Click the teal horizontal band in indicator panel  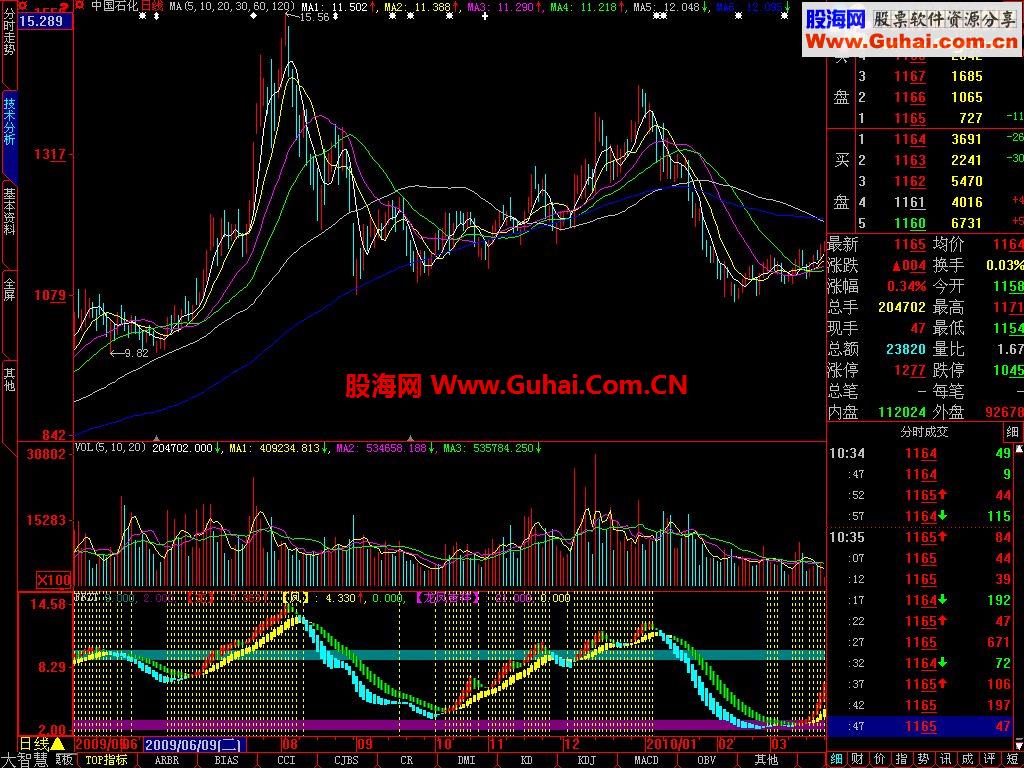[x=449, y=654]
